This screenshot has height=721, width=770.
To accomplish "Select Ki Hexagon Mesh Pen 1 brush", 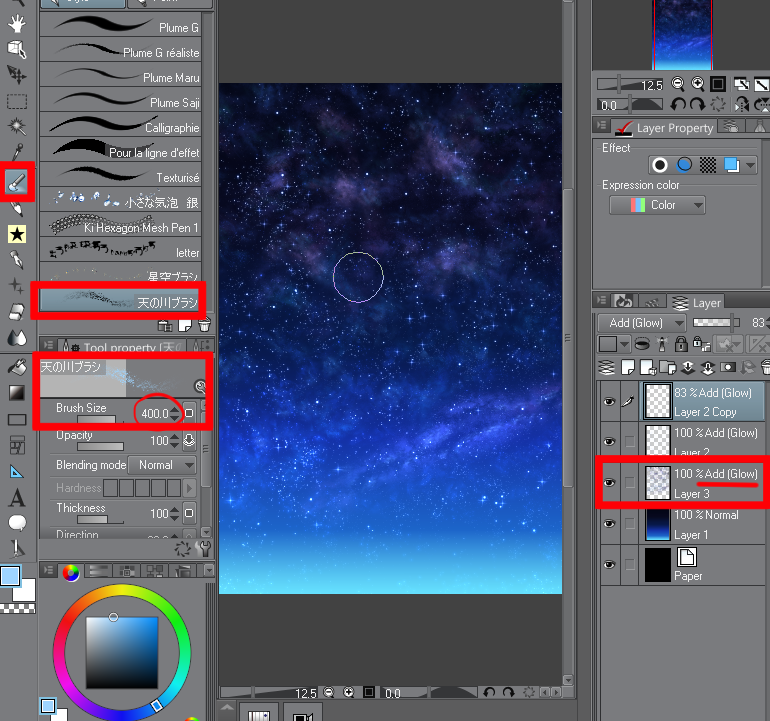I will coord(120,224).
